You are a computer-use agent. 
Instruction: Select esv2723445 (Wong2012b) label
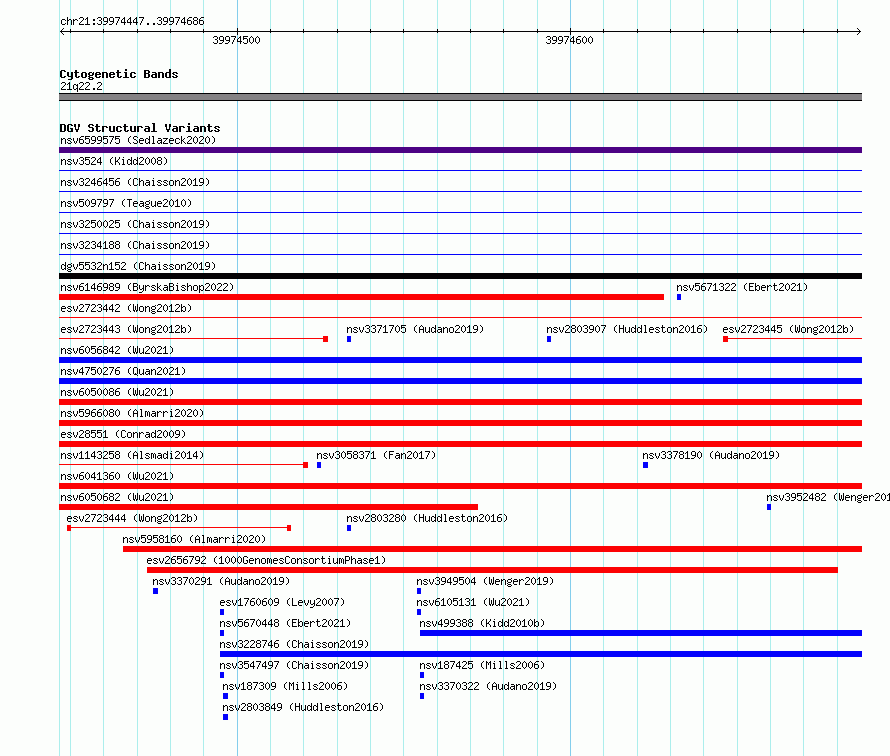coord(788,329)
